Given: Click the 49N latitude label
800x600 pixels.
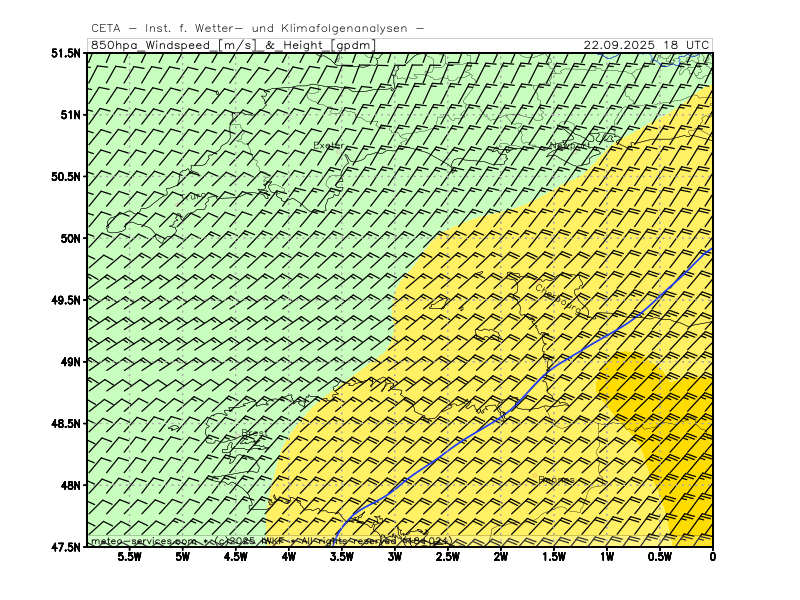Looking at the screenshot, I should (x=70, y=362).
